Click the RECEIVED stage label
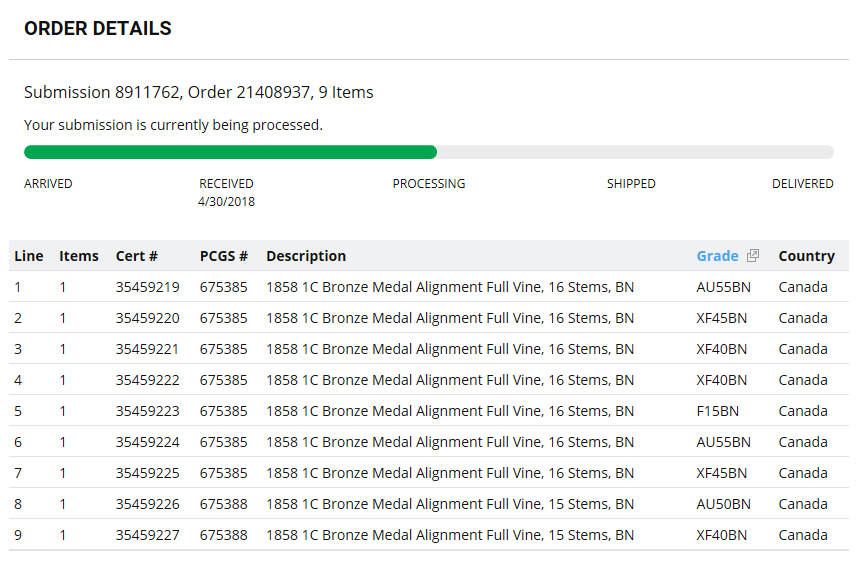 (226, 184)
